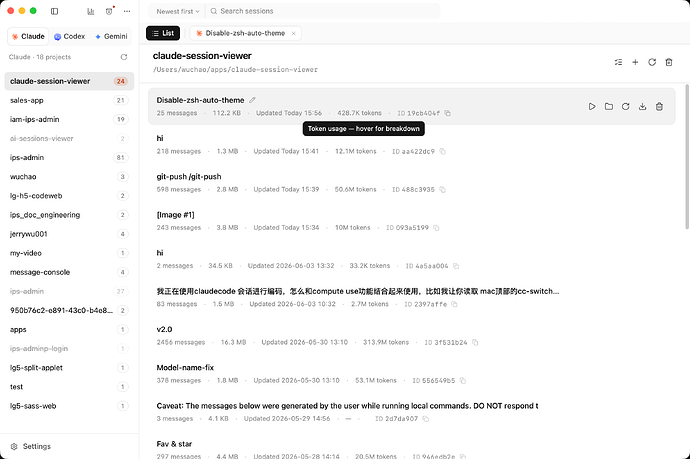This screenshot has height=459, width=690.
Task: Select the apps project
Action: click(69, 330)
